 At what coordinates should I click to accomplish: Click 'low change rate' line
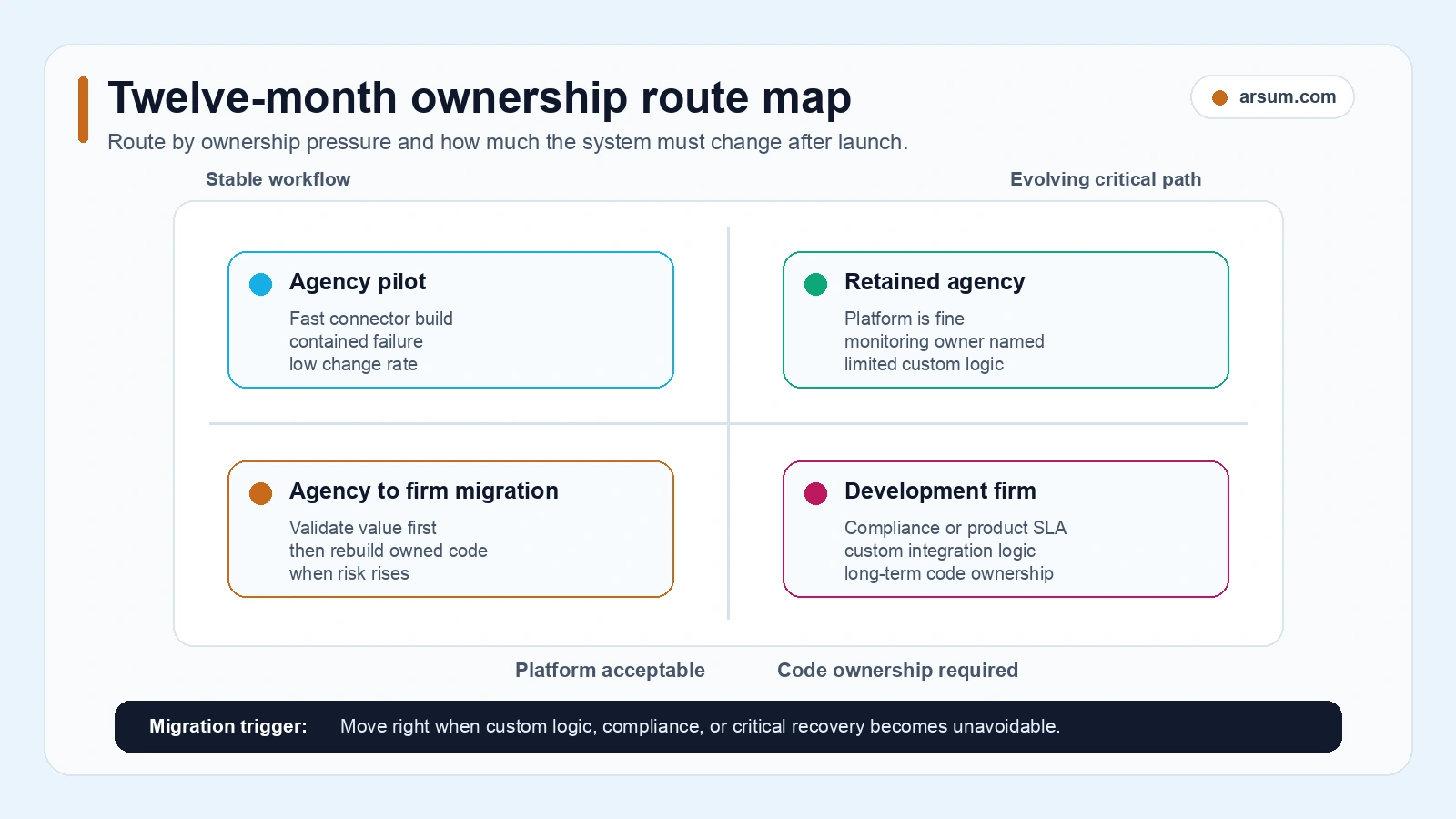click(x=353, y=364)
